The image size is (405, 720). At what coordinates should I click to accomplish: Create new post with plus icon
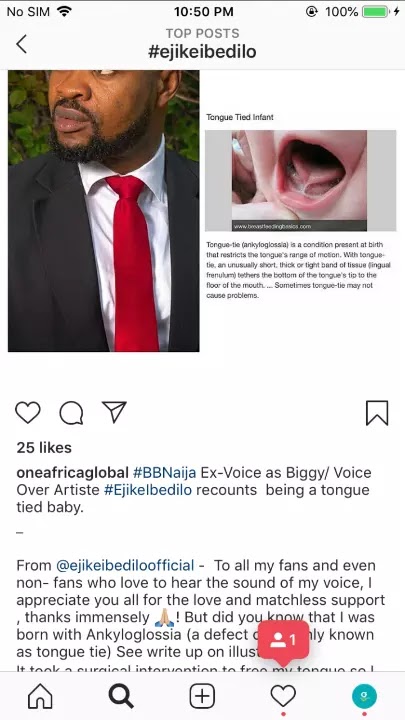pos(202,697)
